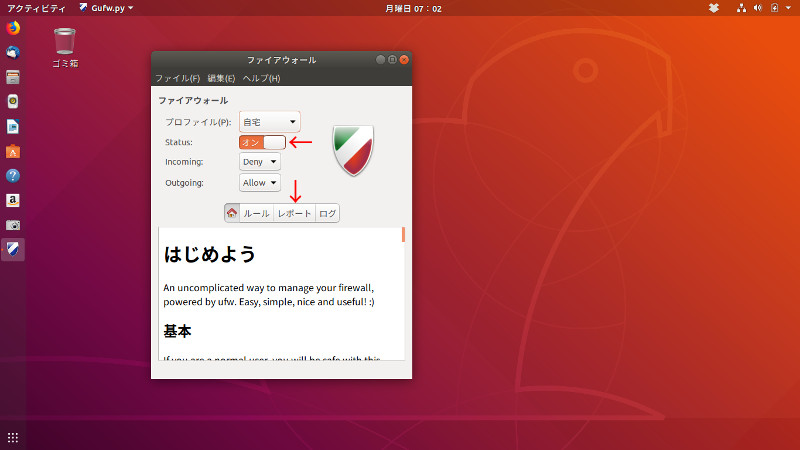Open Ubuntu Software store icon
The width and height of the screenshot is (800, 450).
coord(13,151)
